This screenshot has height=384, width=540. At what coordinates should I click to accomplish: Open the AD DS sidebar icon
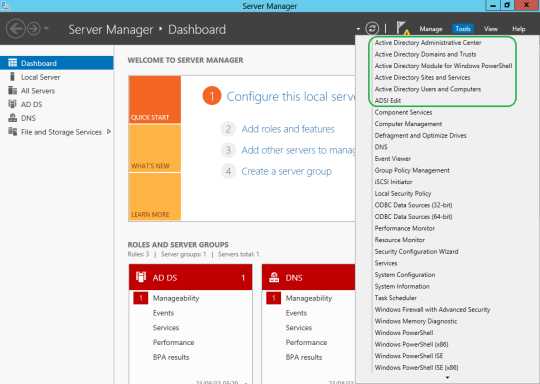[x=12, y=104]
